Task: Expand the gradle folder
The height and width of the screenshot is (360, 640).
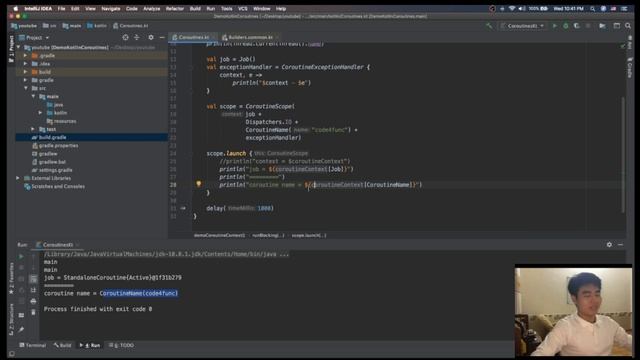Action: (26, 80)
